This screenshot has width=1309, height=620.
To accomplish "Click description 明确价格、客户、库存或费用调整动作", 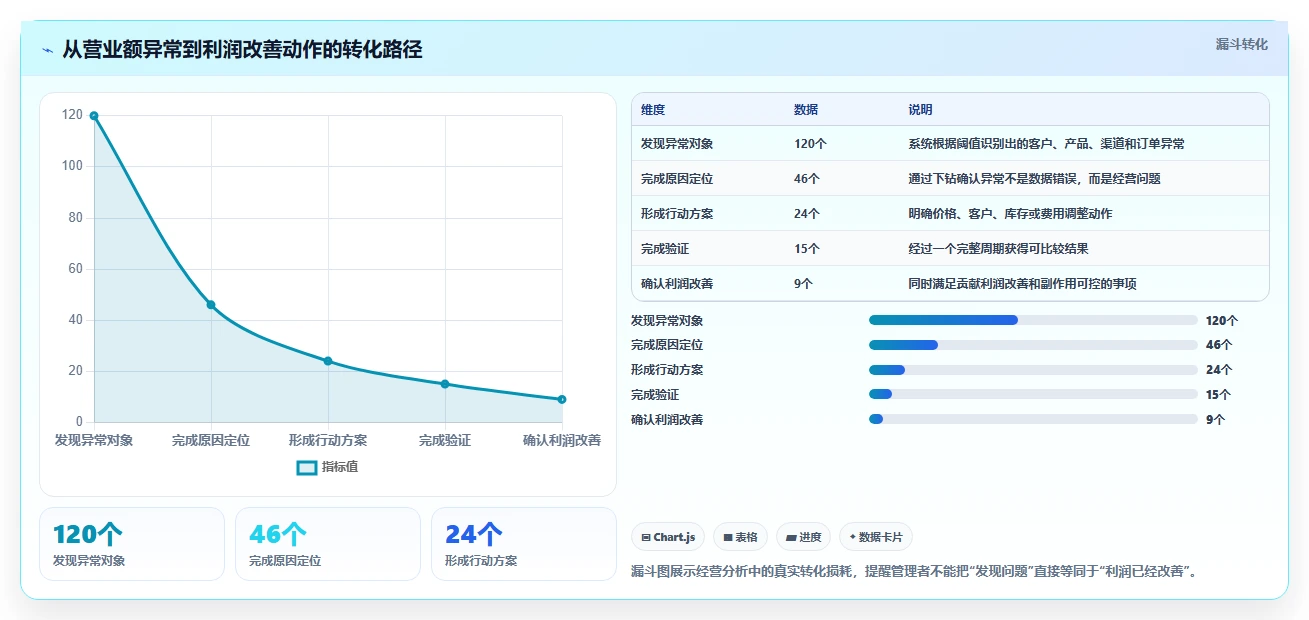I will click(1010, 214).
